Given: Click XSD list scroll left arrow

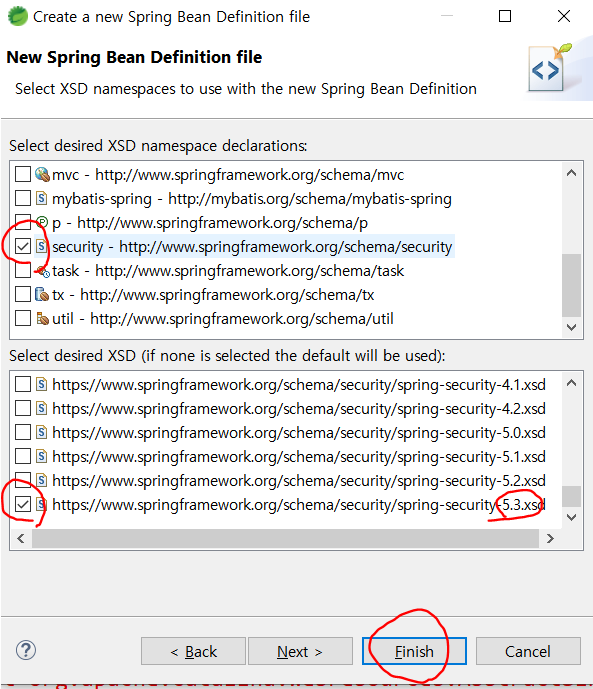Looking at the screenshot, I should tap(21, 538).
